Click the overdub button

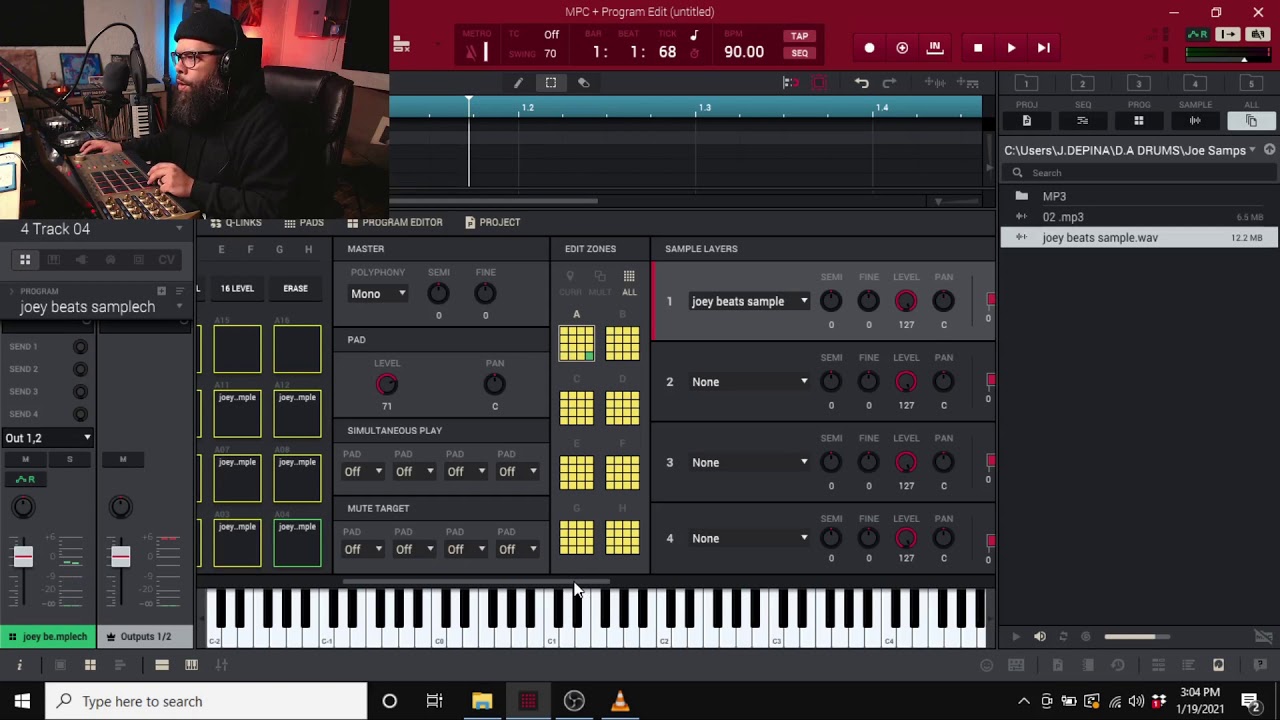point(902,48)
